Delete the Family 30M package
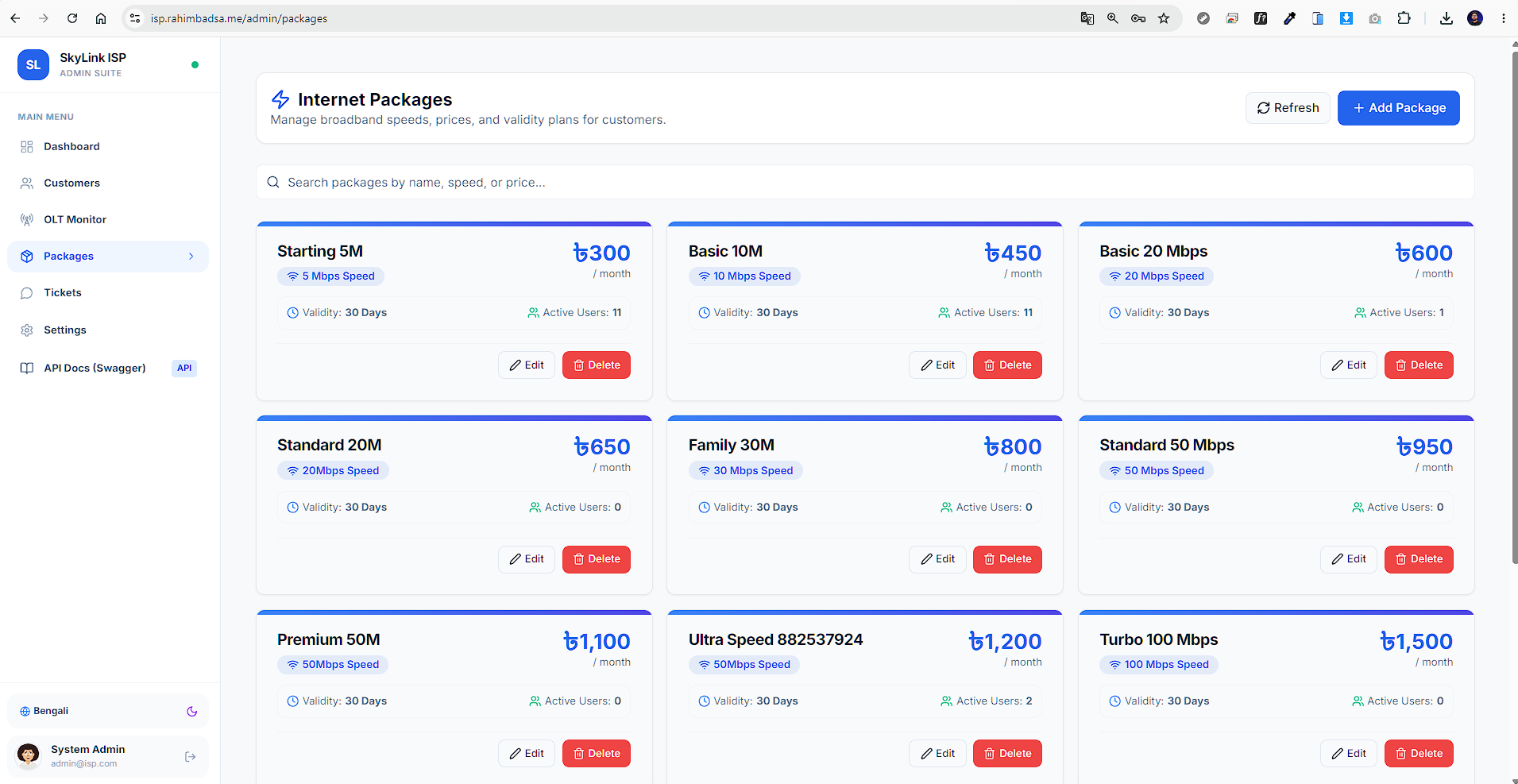This screenshot has height=784, width=1518. click(1007, 559)
